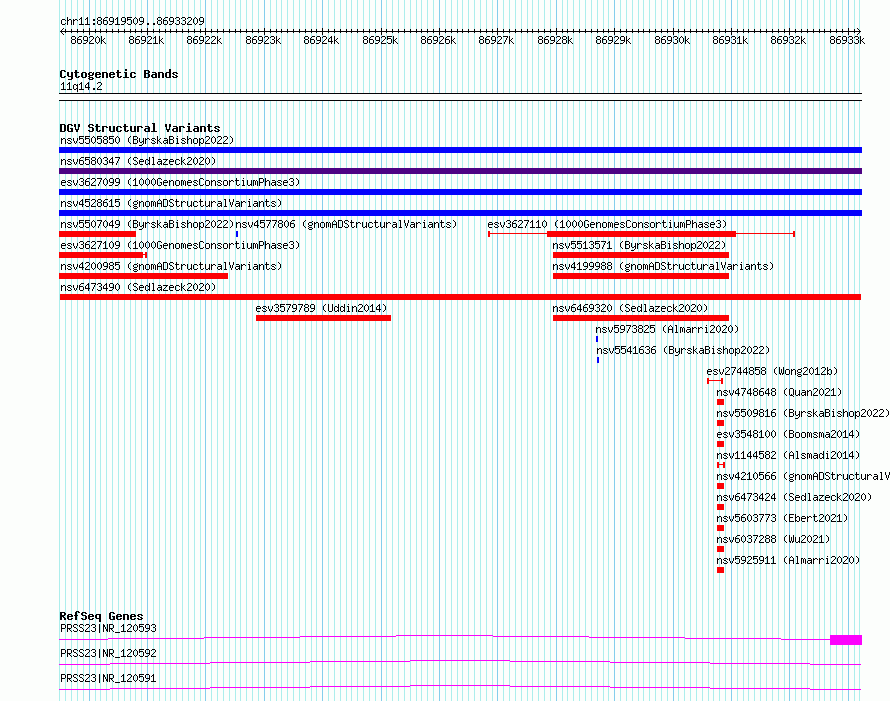Click the 86930k ruler position

[x=672, y=40]
